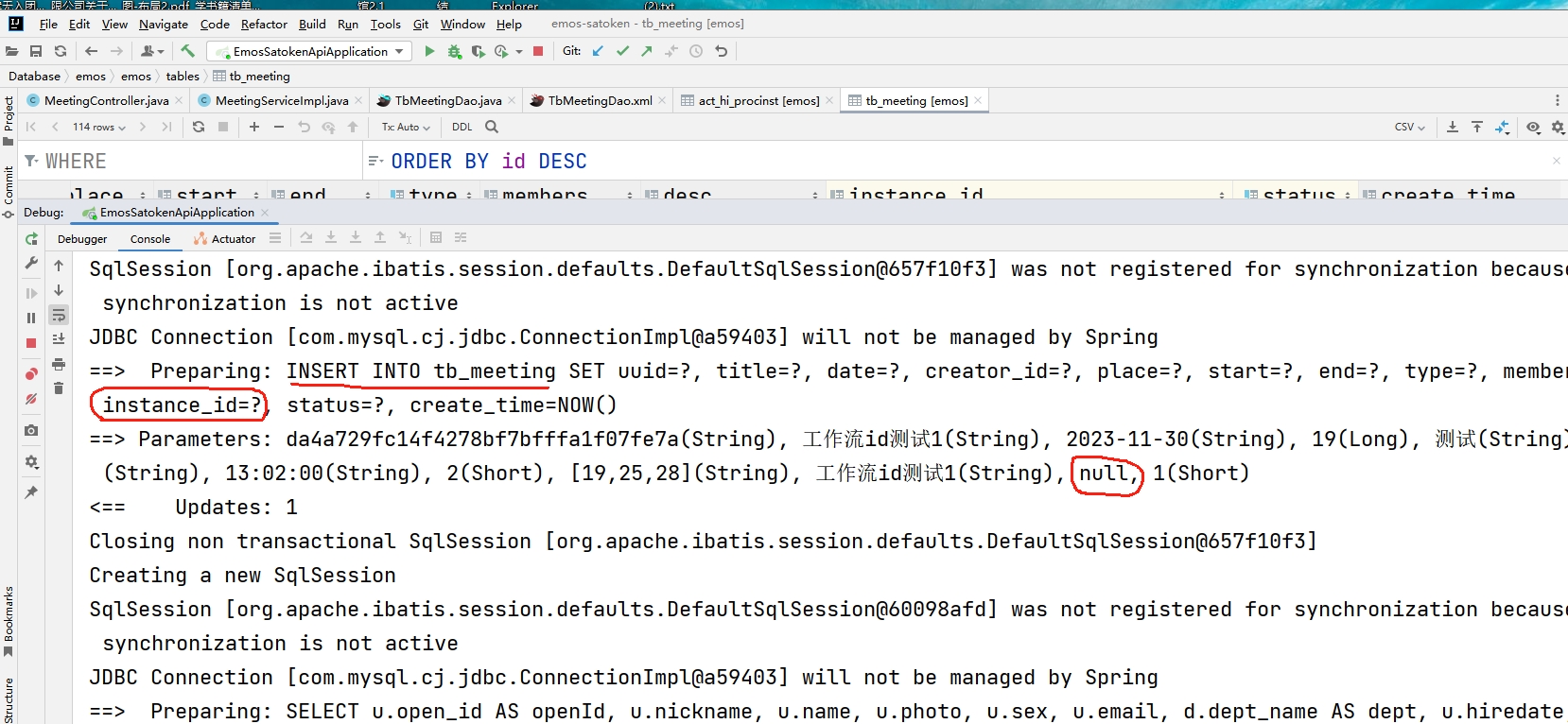Click the tables breadcrumb
This screenshot has width=1568, height=724.
pyautogui.click(x=183, y=76)
